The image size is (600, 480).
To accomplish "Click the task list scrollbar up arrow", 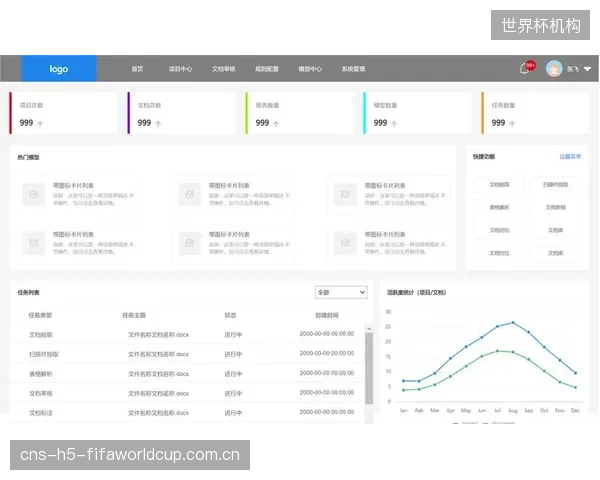I will coord(369,329).
